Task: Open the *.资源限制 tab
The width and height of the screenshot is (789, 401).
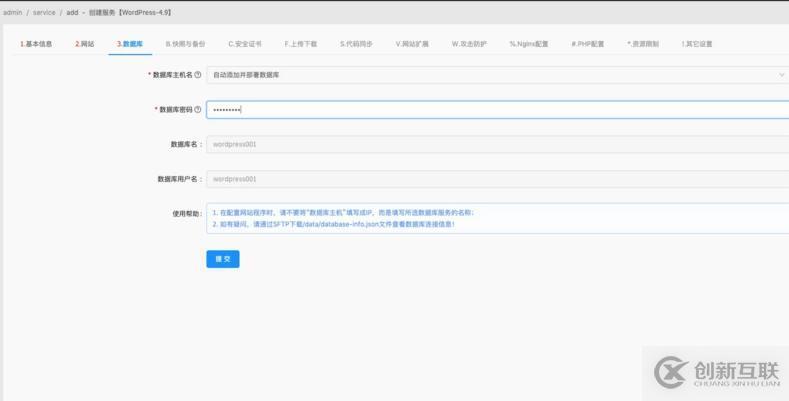Action: pos(643,44)
